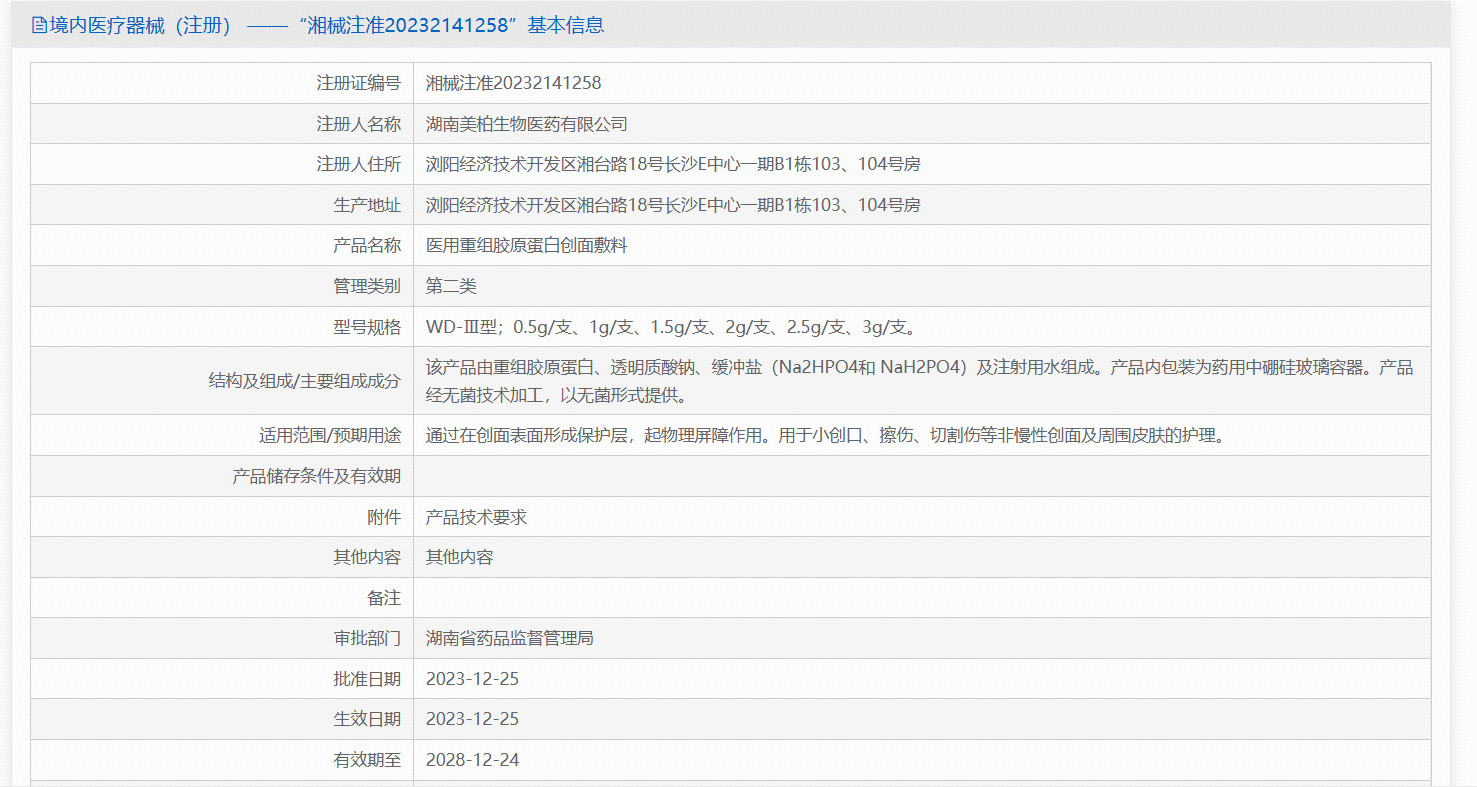Click the 批准日期 value 2023-12-25
This screenshot has height=787, width=1477.
coord(472,679)
